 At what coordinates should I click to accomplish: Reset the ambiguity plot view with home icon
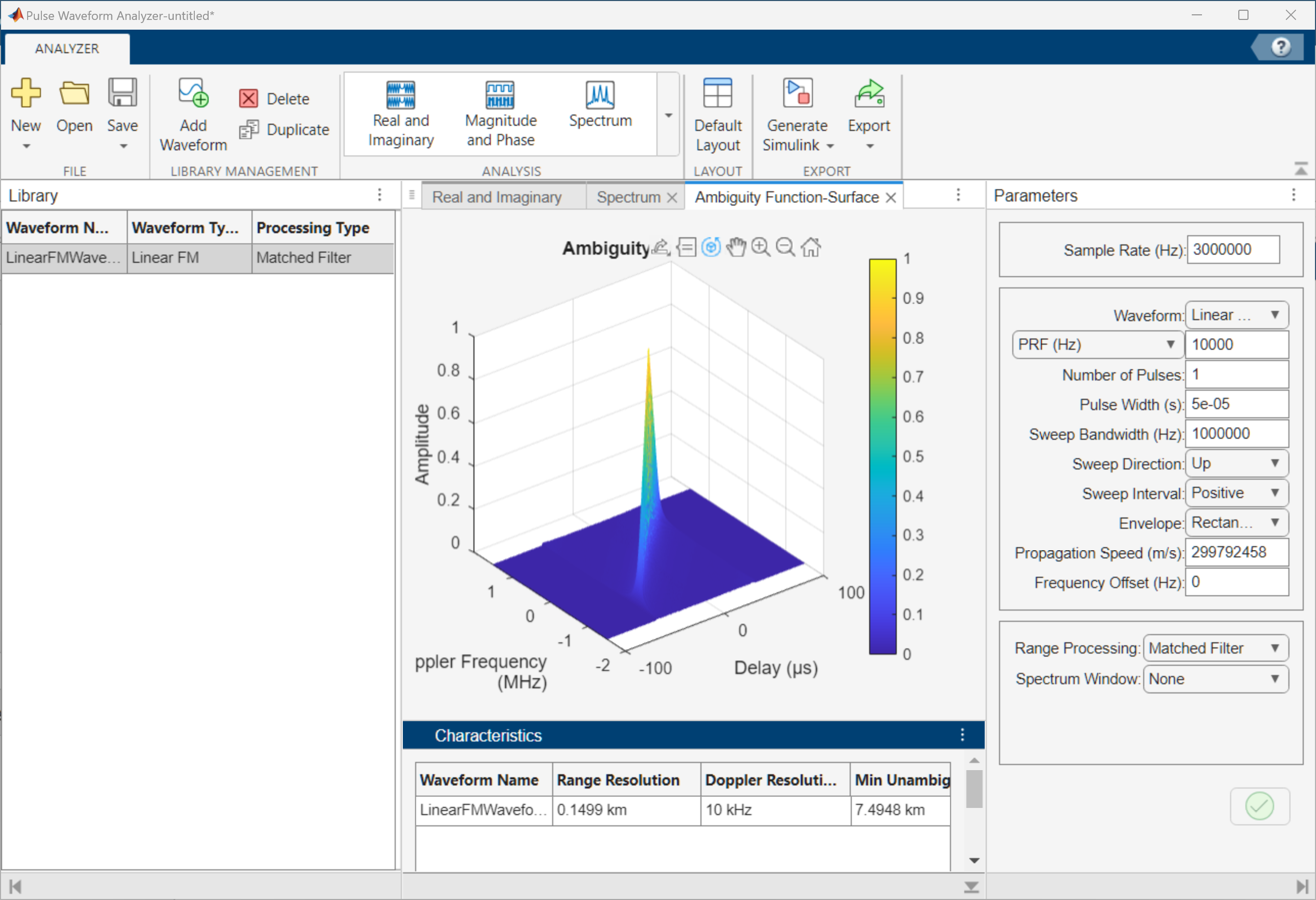coord(811,247)
